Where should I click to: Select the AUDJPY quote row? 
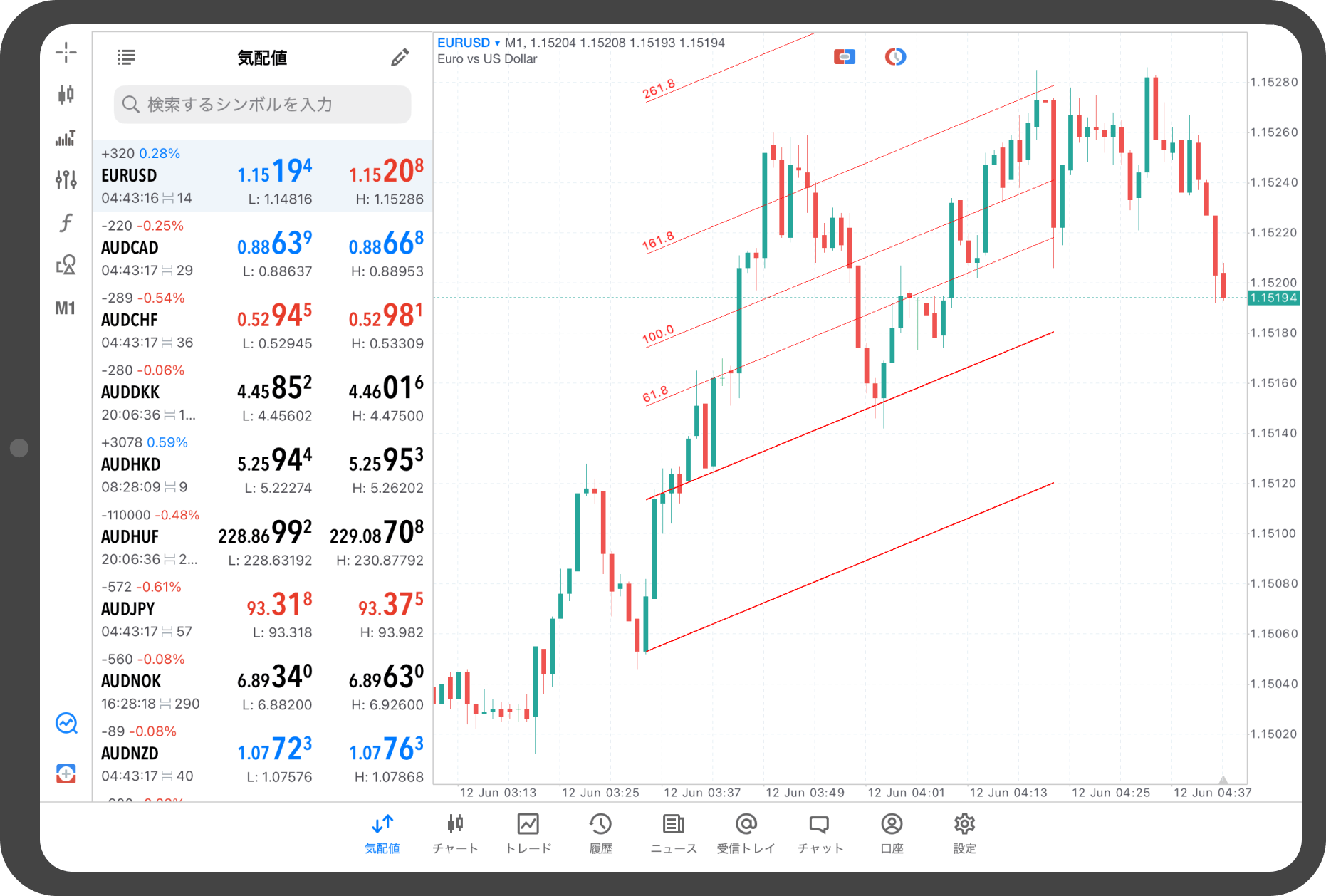[x=262, y=609]
